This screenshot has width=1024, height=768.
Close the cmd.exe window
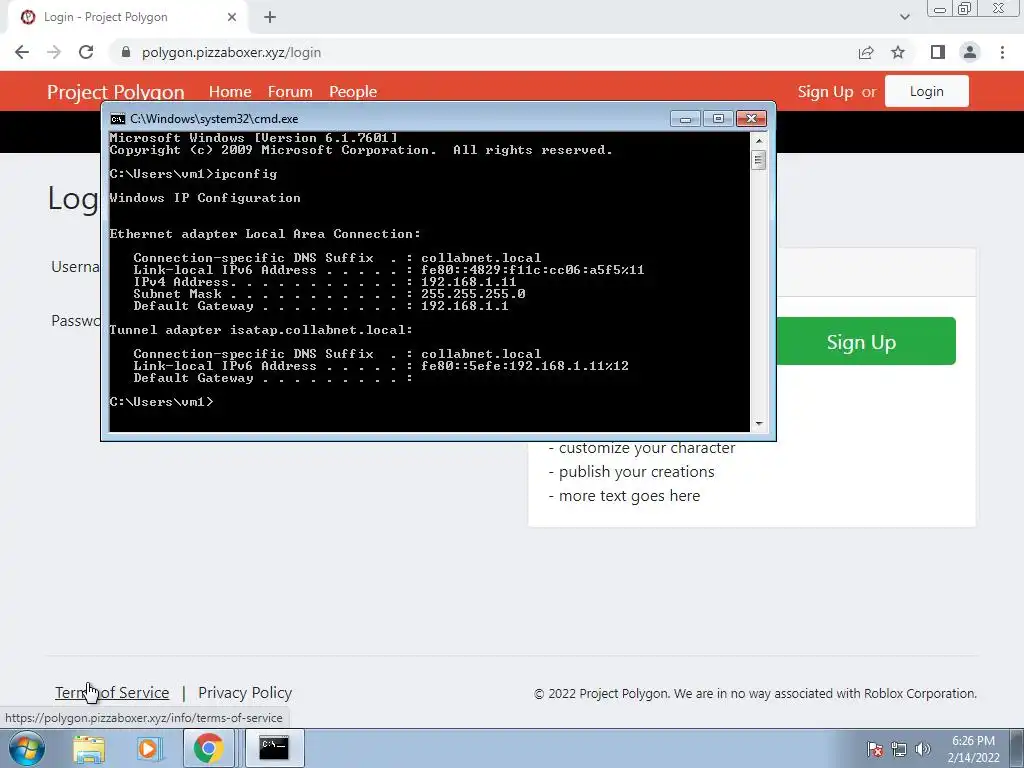[751, 119]
